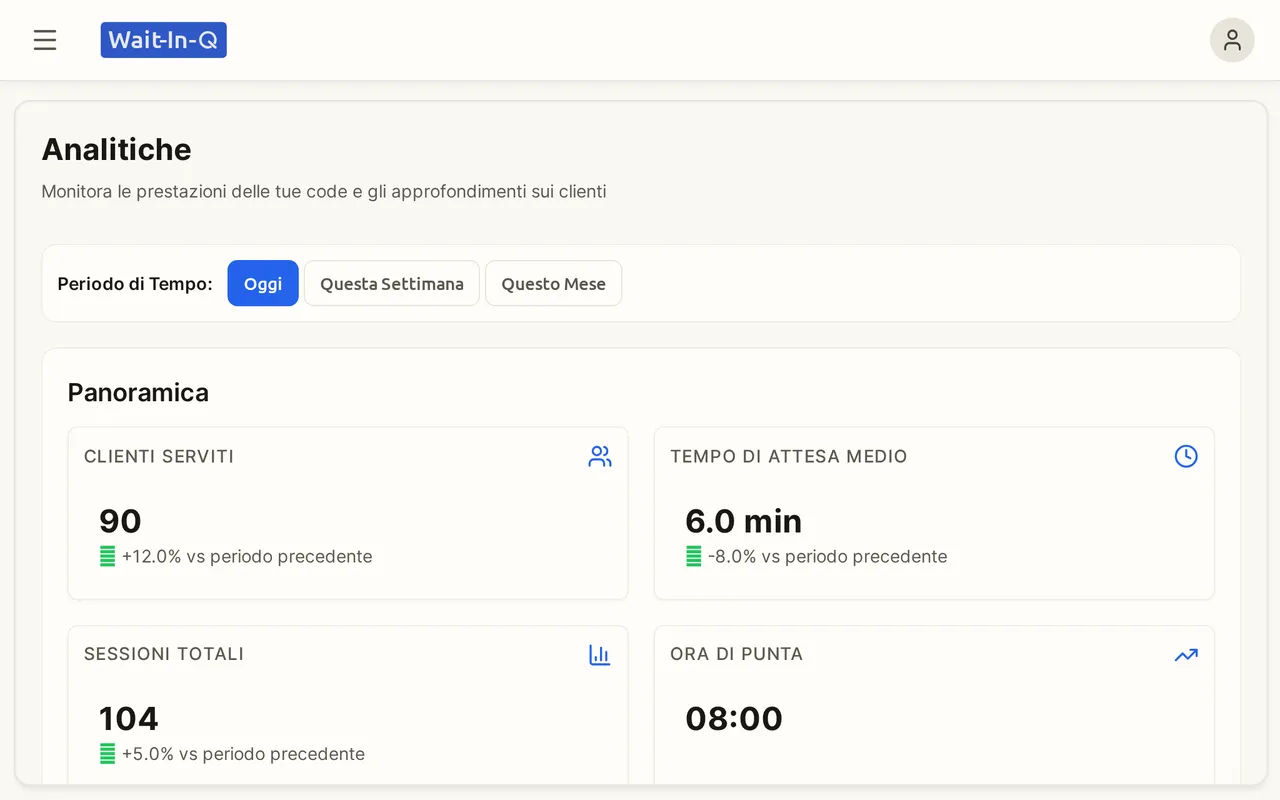Viewport: 1280px width, 800px height.
Task: Click the green trend icon beside +5.0%
Action: 108,754
